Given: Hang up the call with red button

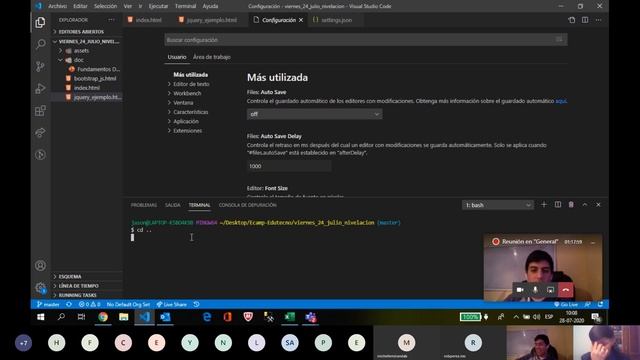Looking at the screenshot, I should click(x=566, y=290).
